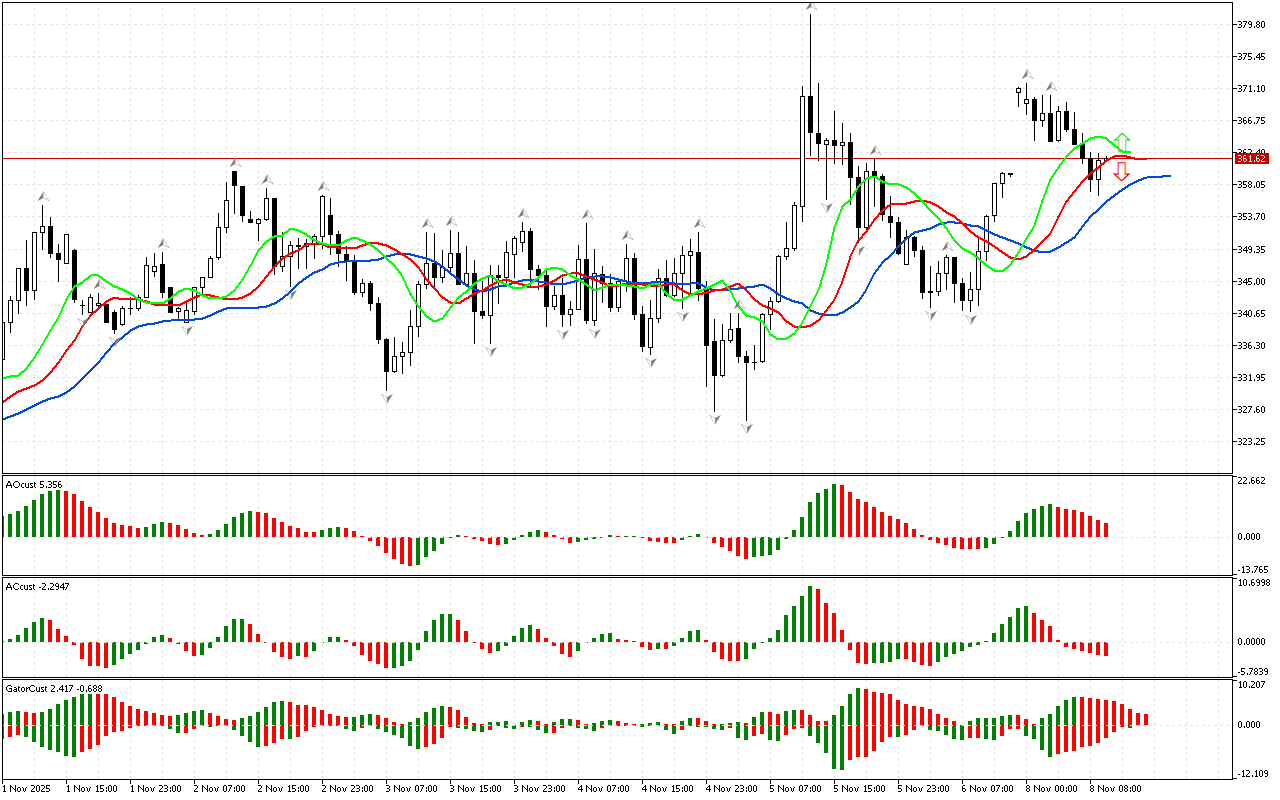Viewport: 1280px width, 800px height.
Task: Click the red down arrow signal marker
Action: tap(1122, 171)
